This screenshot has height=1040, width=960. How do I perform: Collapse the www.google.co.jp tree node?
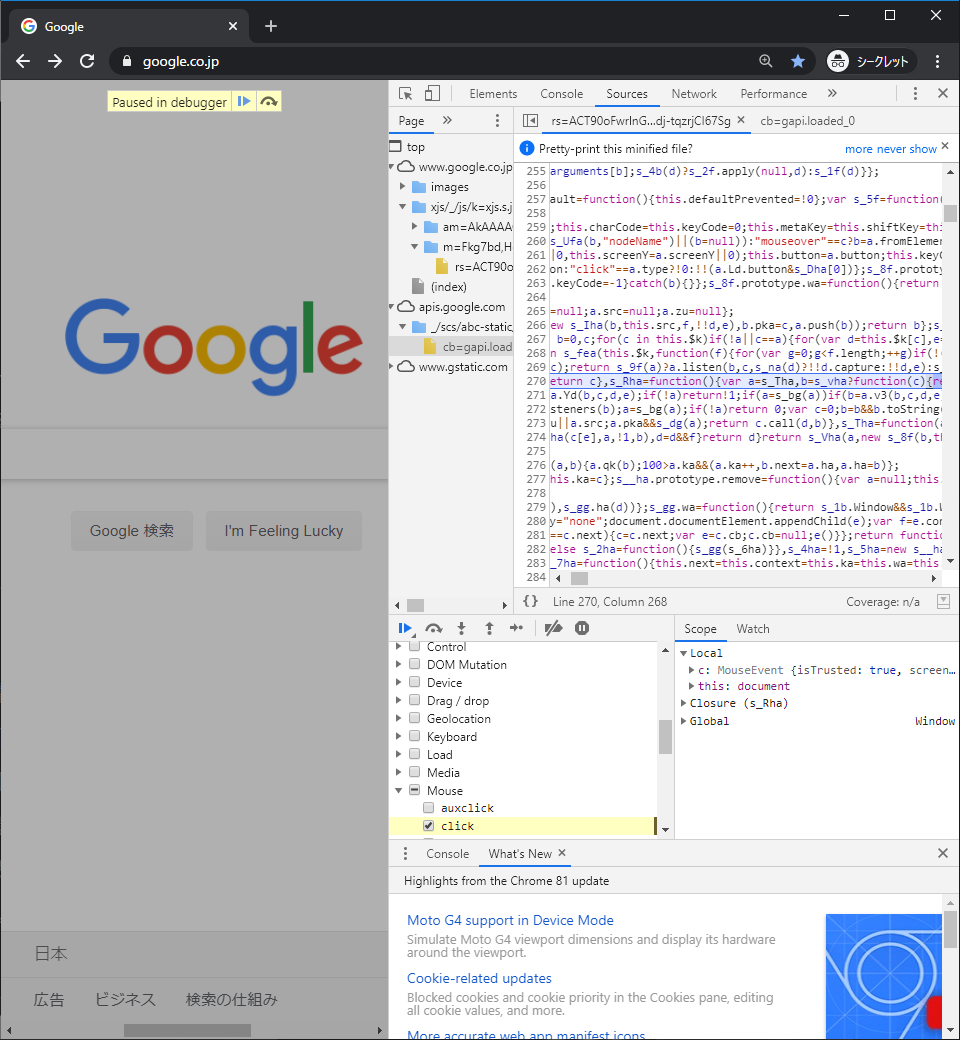(391, 166)
